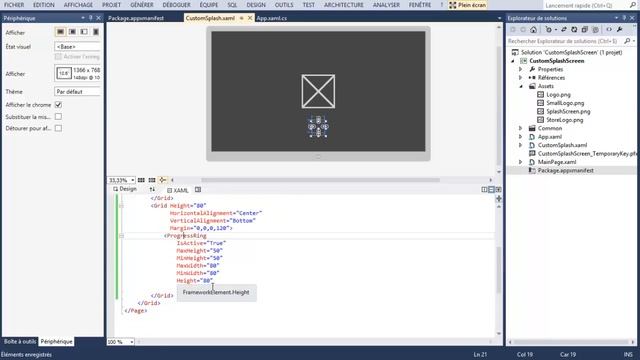Viewport: 640px width, 360px height.
Task: Click the designer horizontal scrollbar
Action: [x=320, y=180]
